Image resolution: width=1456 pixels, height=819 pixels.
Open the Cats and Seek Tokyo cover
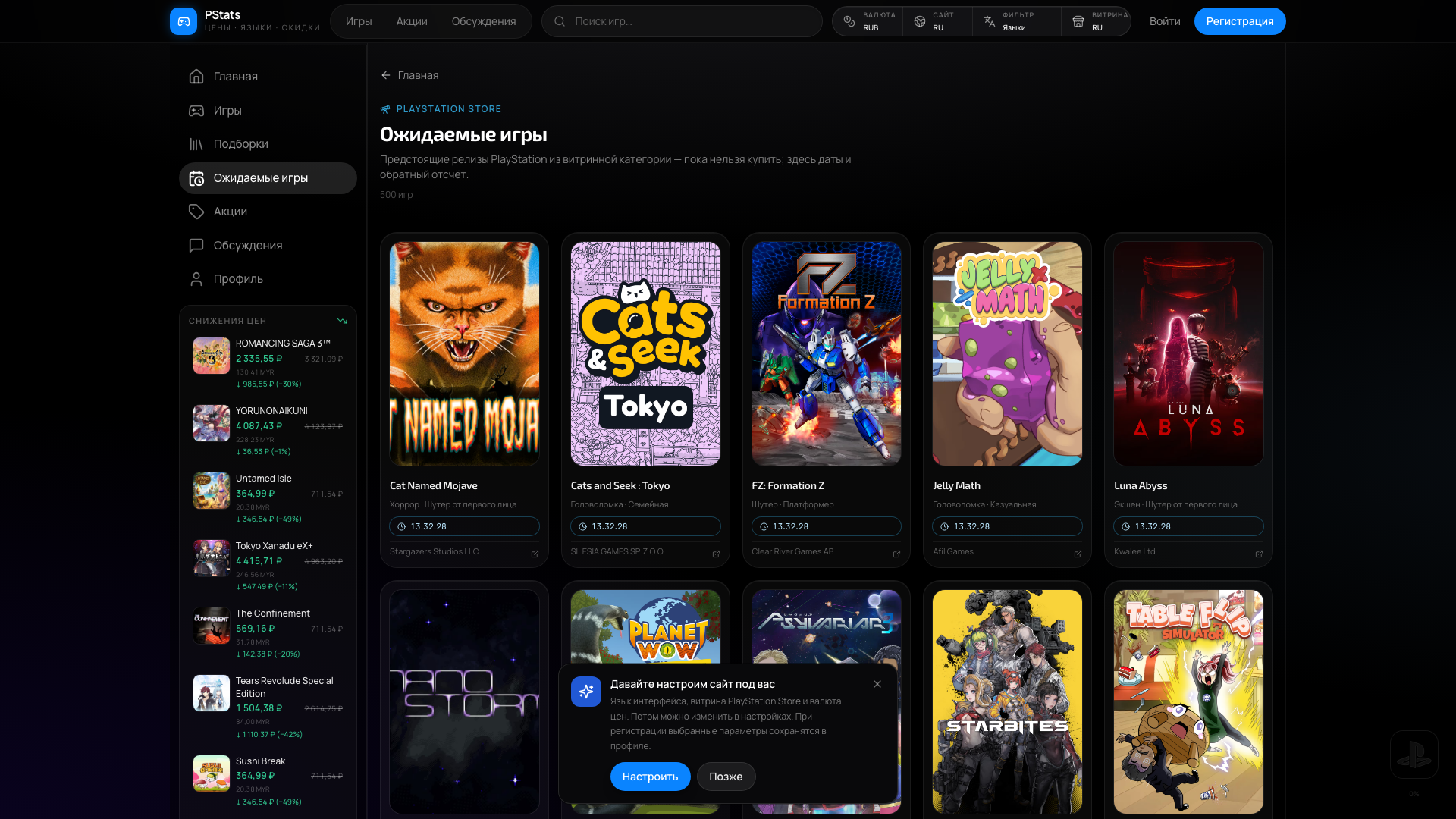pos(645,353)
